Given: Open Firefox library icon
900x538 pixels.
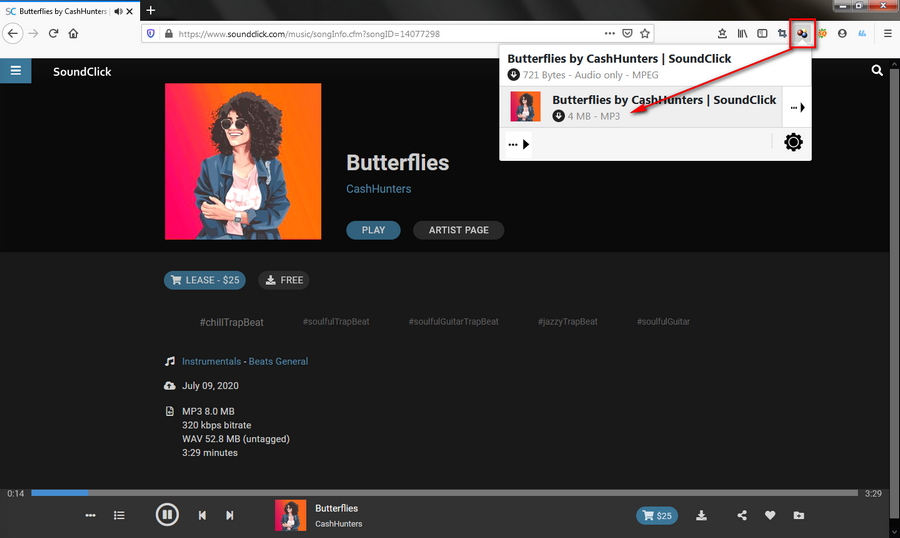Looking at the screenshot, I should [x=742, y=33].
